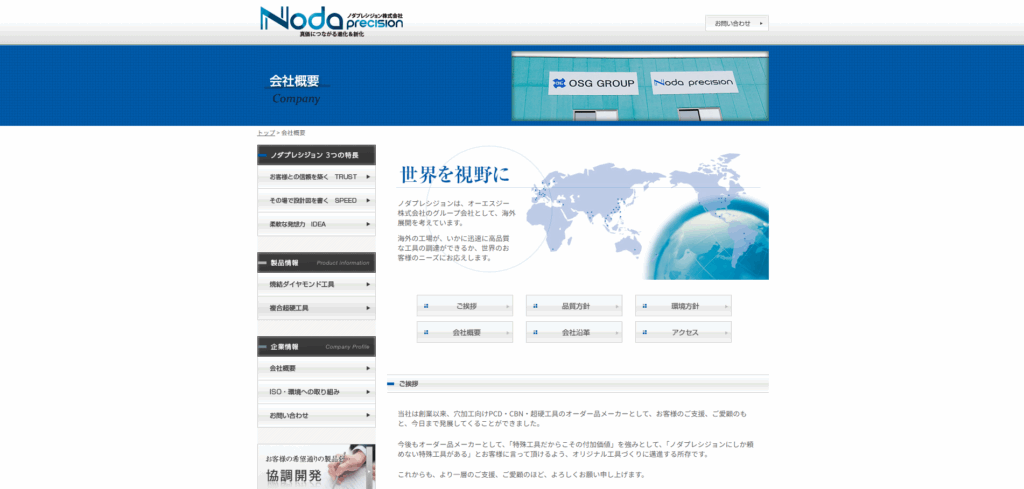
Task: Open 会社概要 in the sidebar menu
Action: coord(316,369)
